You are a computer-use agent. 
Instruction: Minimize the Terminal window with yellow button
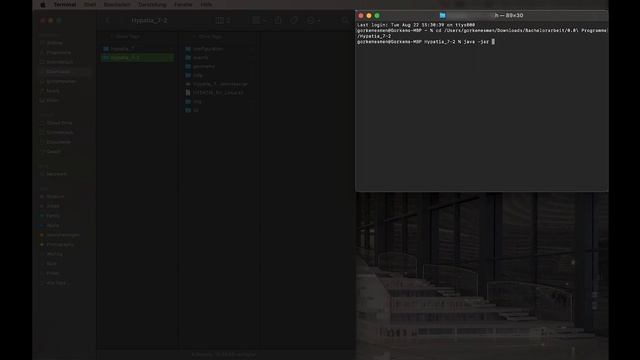(369, 16)
